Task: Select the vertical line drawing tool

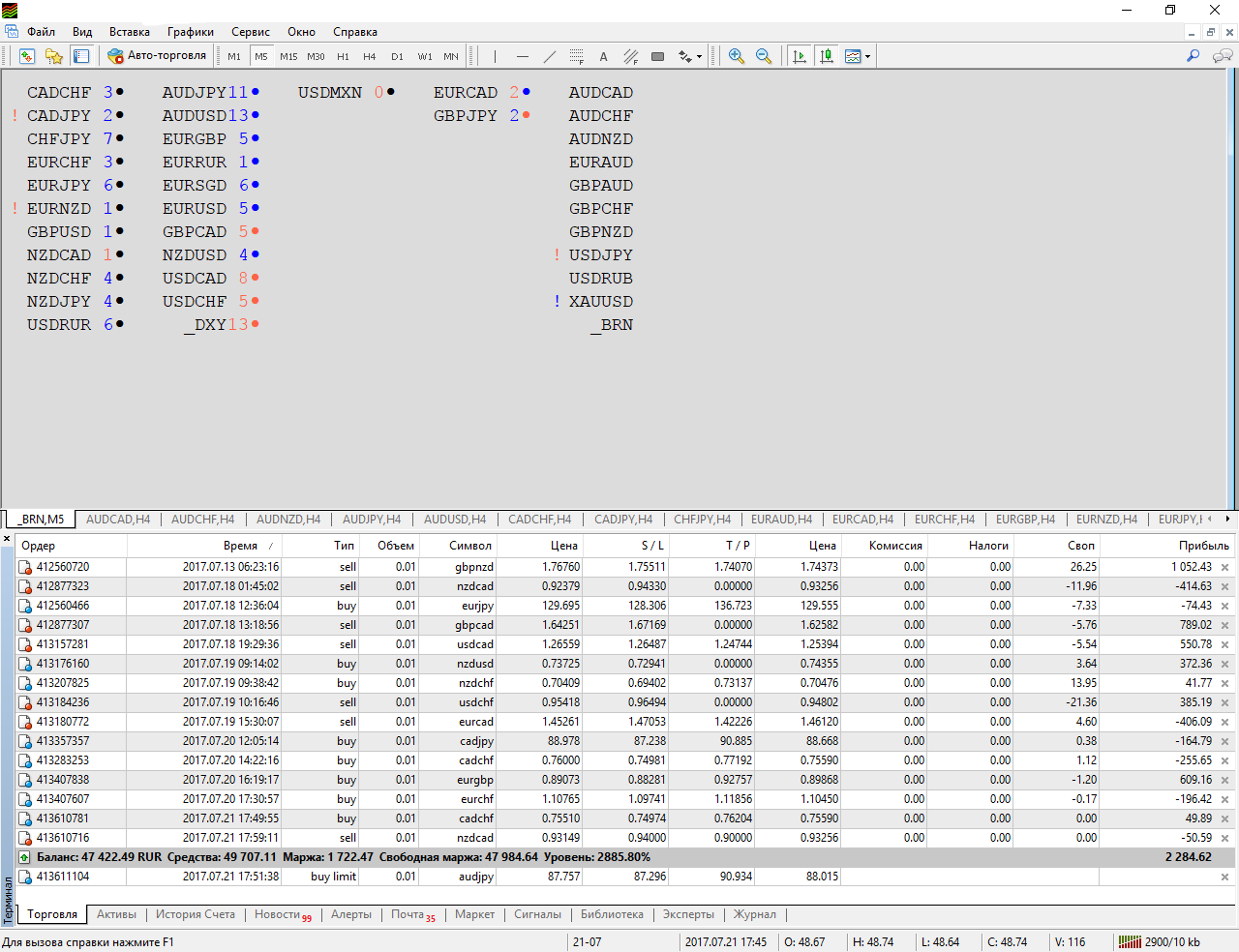Action: tap(495, 56)
